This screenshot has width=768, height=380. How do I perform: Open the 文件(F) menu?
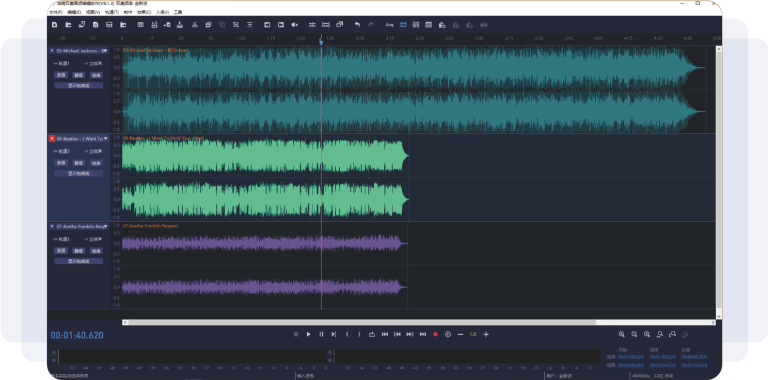coord(55,11)
